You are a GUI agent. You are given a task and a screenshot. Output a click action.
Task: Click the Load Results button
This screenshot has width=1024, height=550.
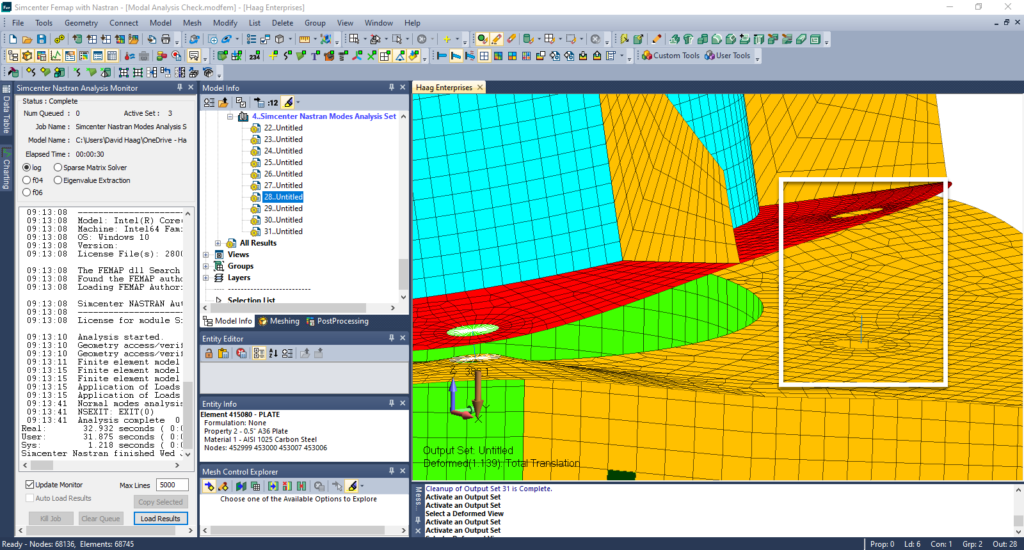(x=160, y=518)
